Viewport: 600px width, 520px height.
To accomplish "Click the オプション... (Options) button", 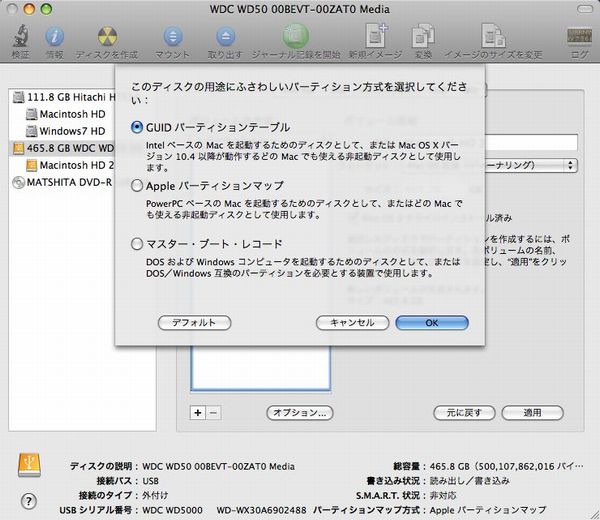I will pyautogui.click(x=300, y=412).
